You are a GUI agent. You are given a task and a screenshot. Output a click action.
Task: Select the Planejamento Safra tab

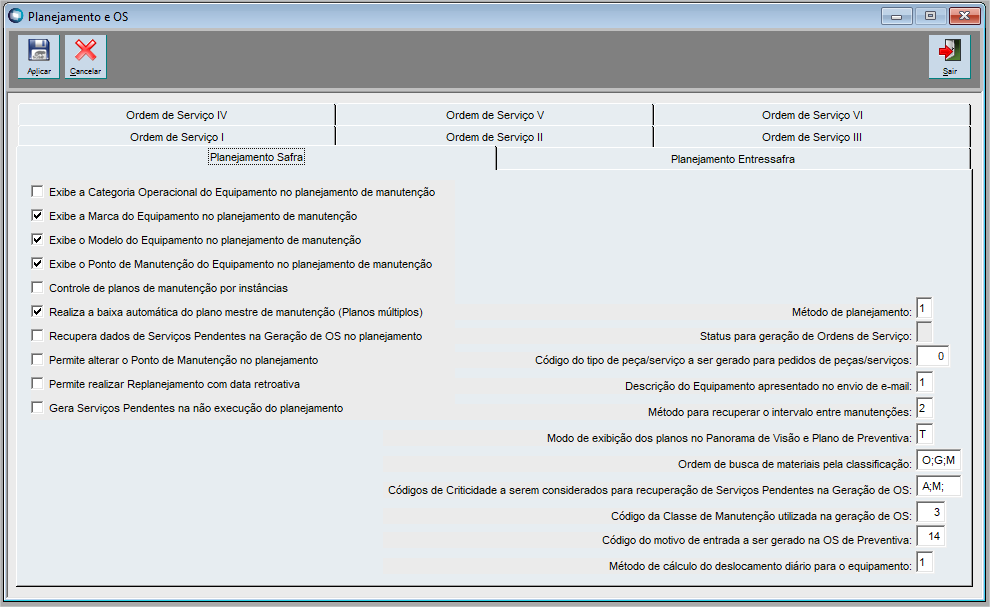[x=256, y=157]
